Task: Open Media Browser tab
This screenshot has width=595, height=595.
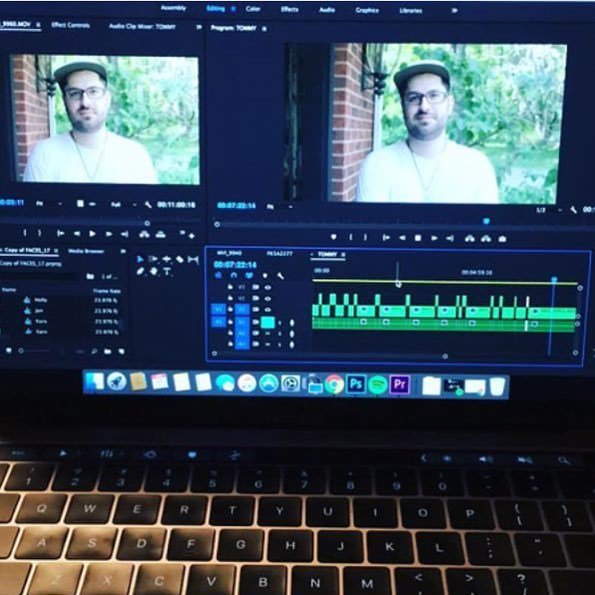Action: point(86,251)
